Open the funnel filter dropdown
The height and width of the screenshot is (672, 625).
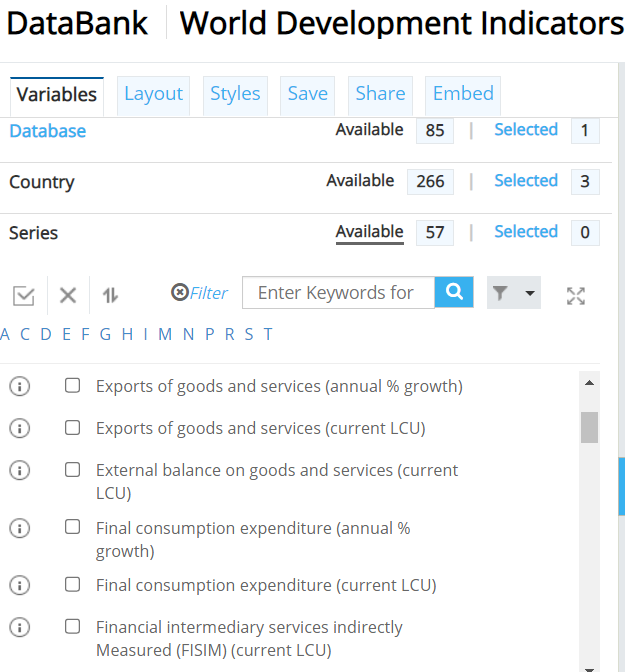[513, 293]
